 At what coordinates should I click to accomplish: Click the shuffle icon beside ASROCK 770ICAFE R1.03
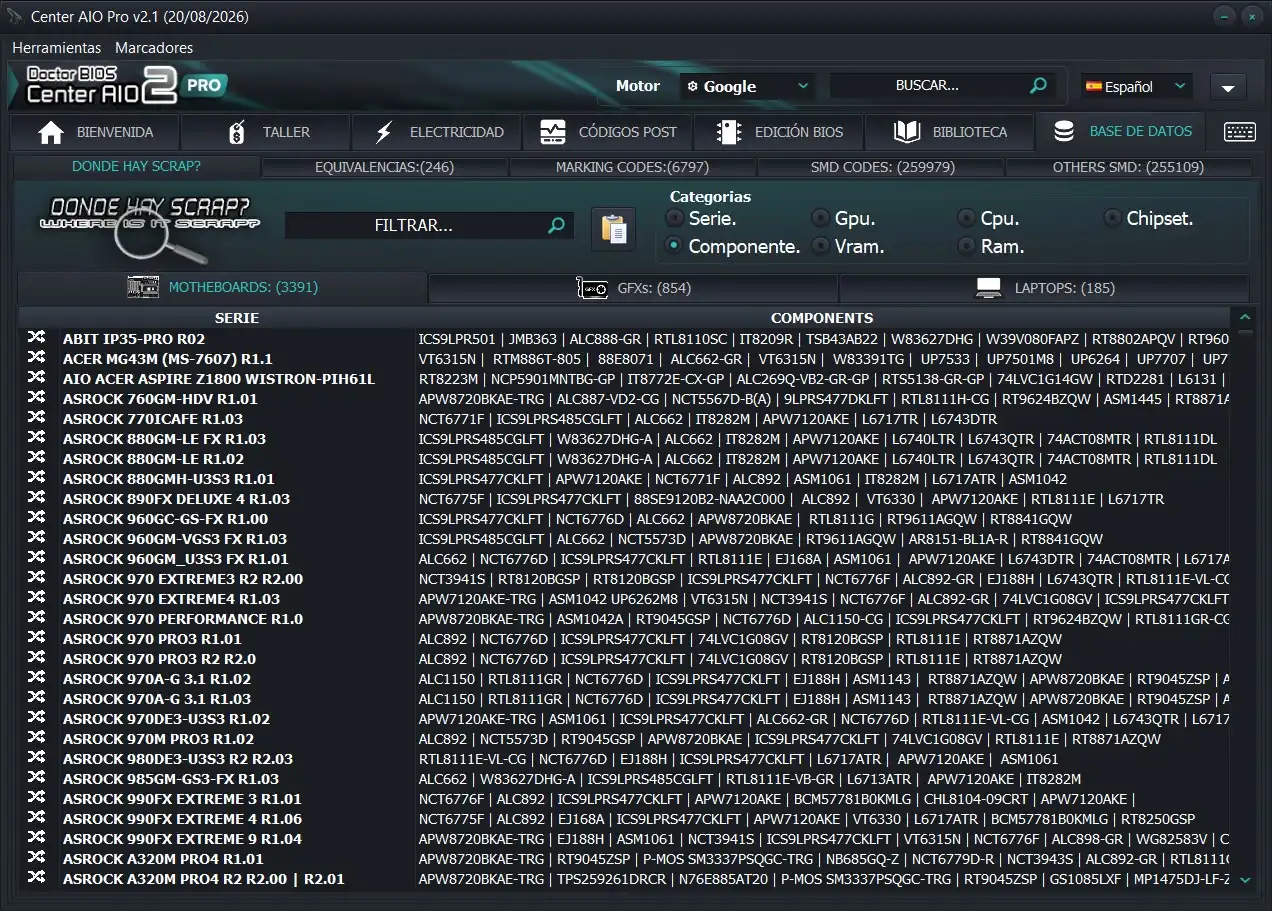point(37,419)
